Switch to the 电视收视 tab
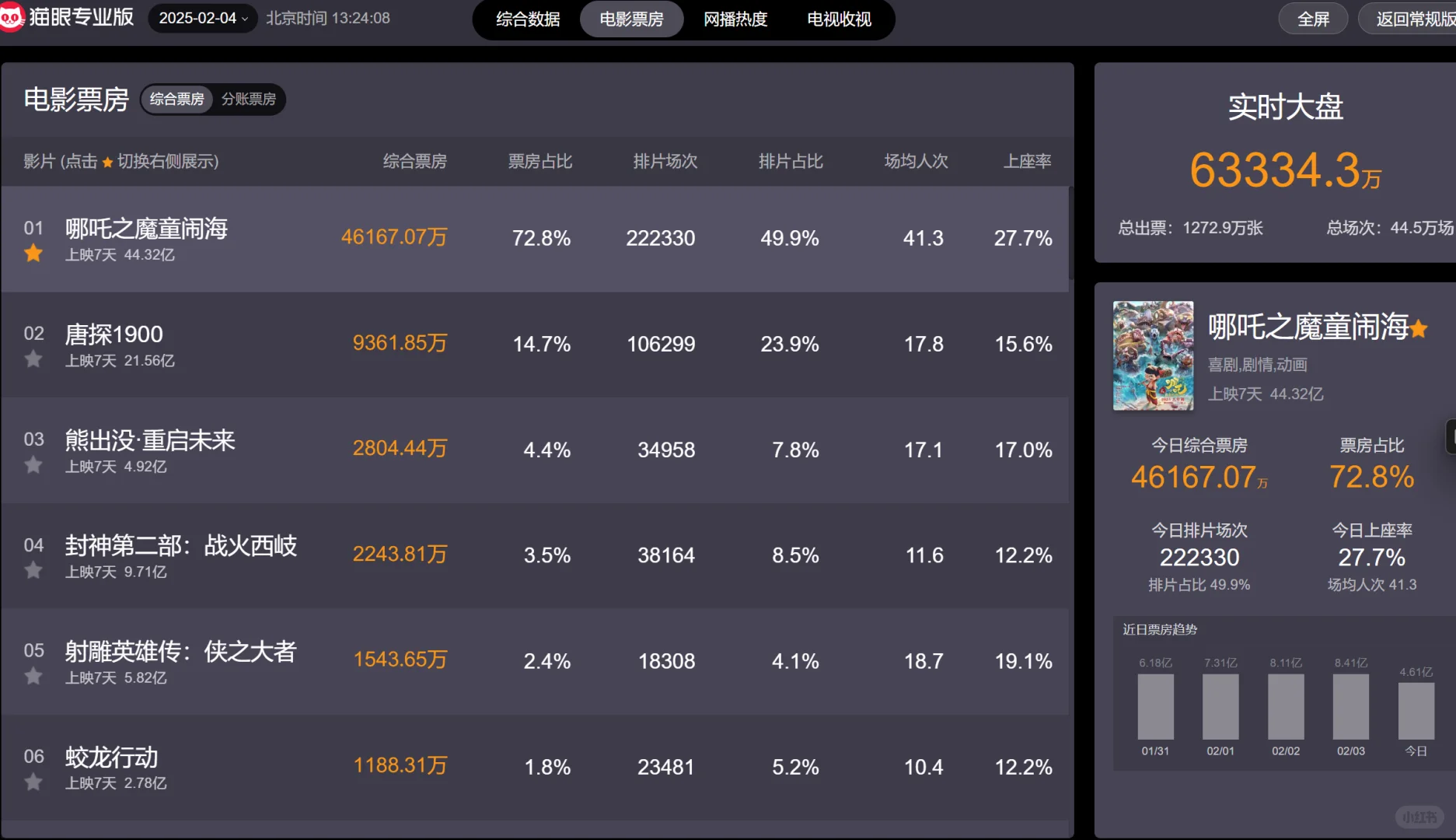The height and width of the screenshot is (840, 1456). click(x=839, y=19)
